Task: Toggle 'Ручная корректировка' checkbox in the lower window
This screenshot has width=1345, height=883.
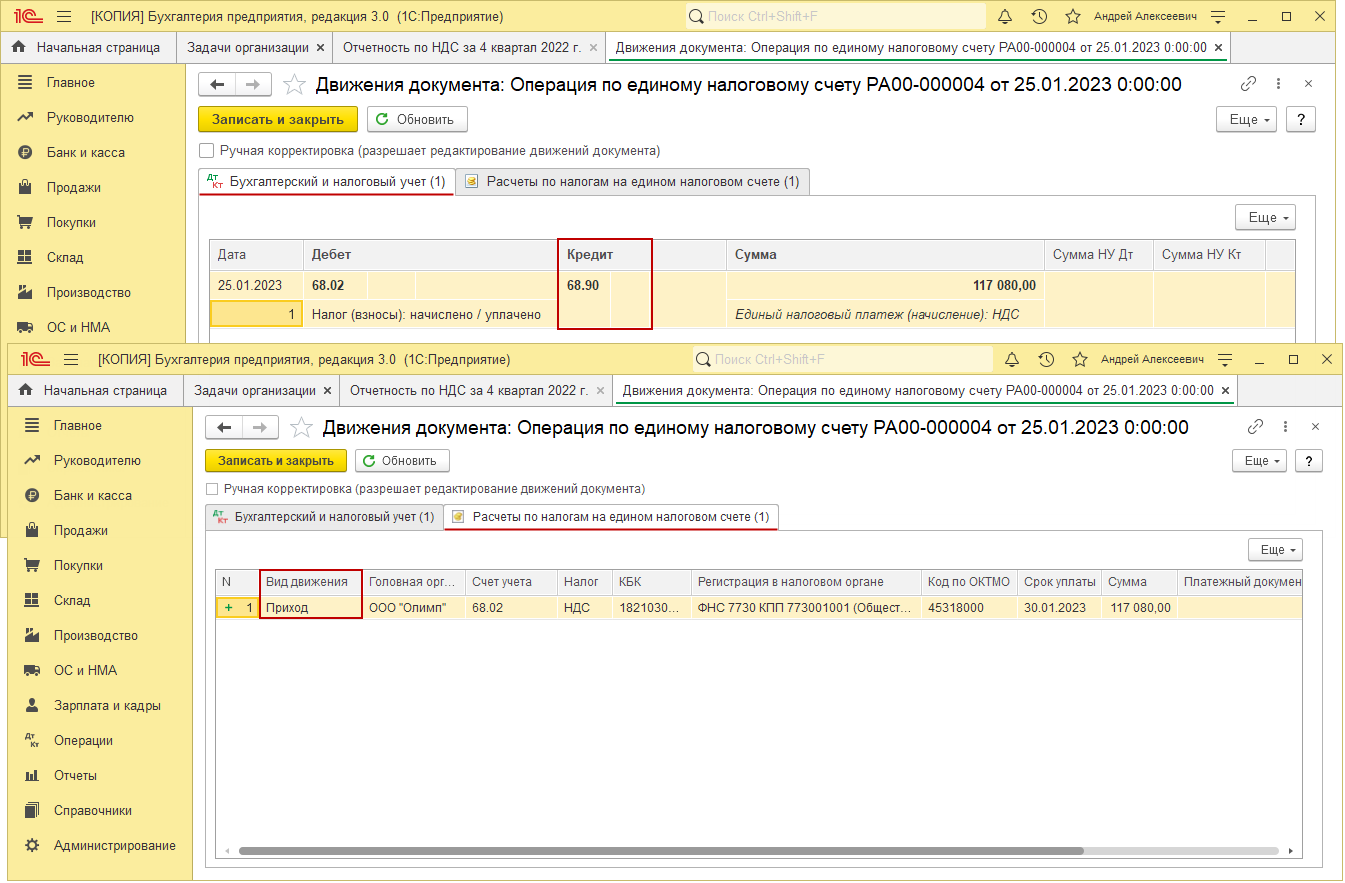Action: [x=211, y=489]
